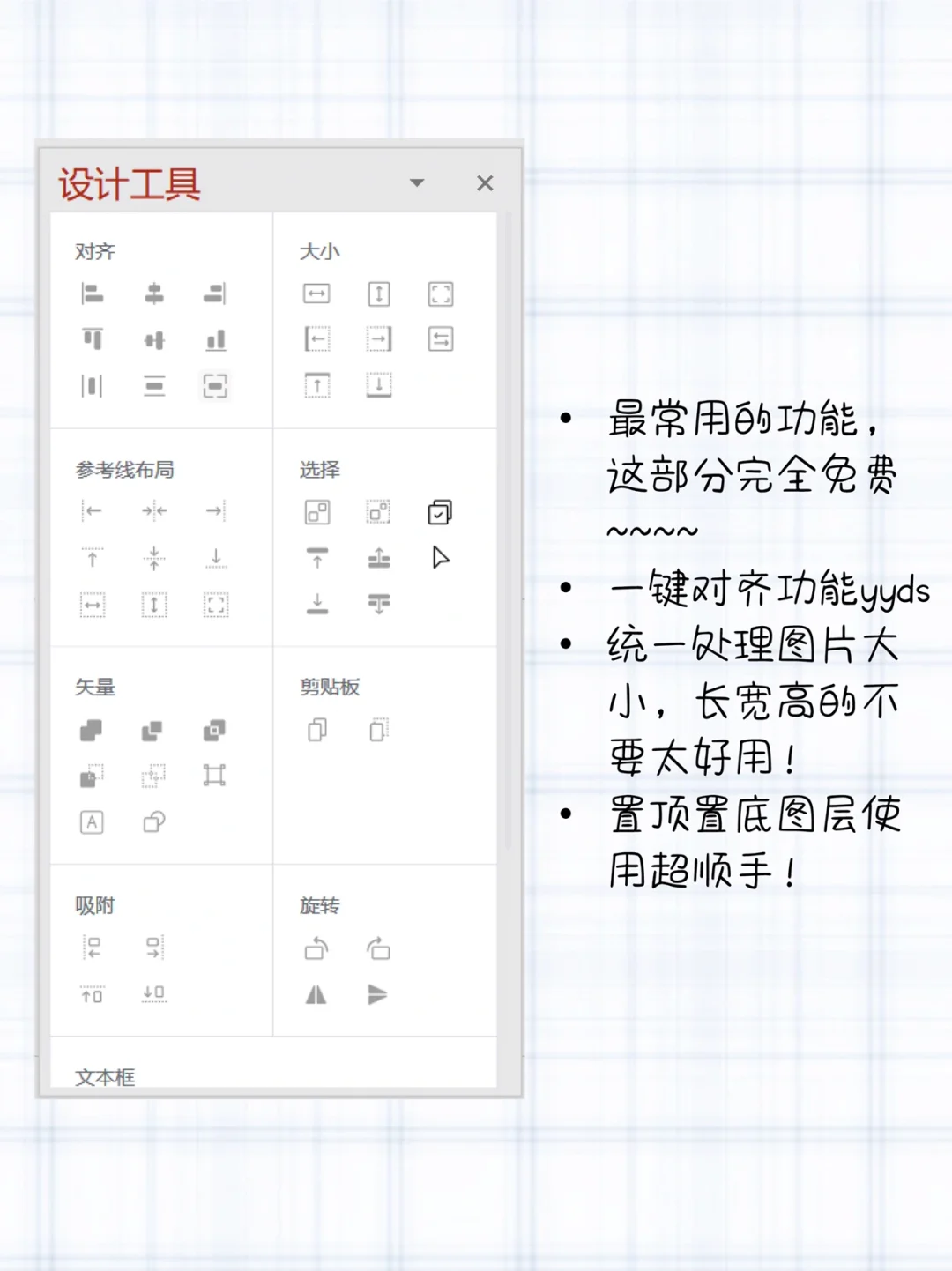Click the swap width and height icon
The height and width of the screenshot is (1271, 952).
point(441,339)
